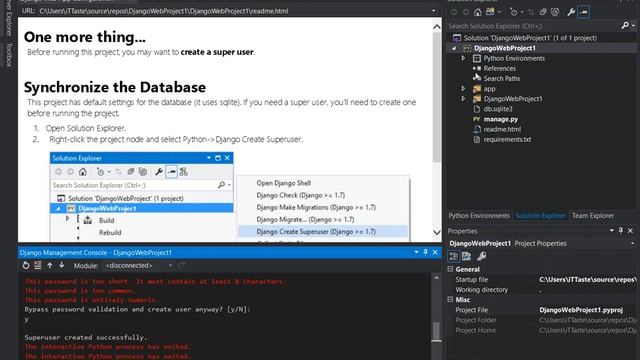Switch to the Solution Explorer tab
Screen dimensions: 640x360
(540, 216)
